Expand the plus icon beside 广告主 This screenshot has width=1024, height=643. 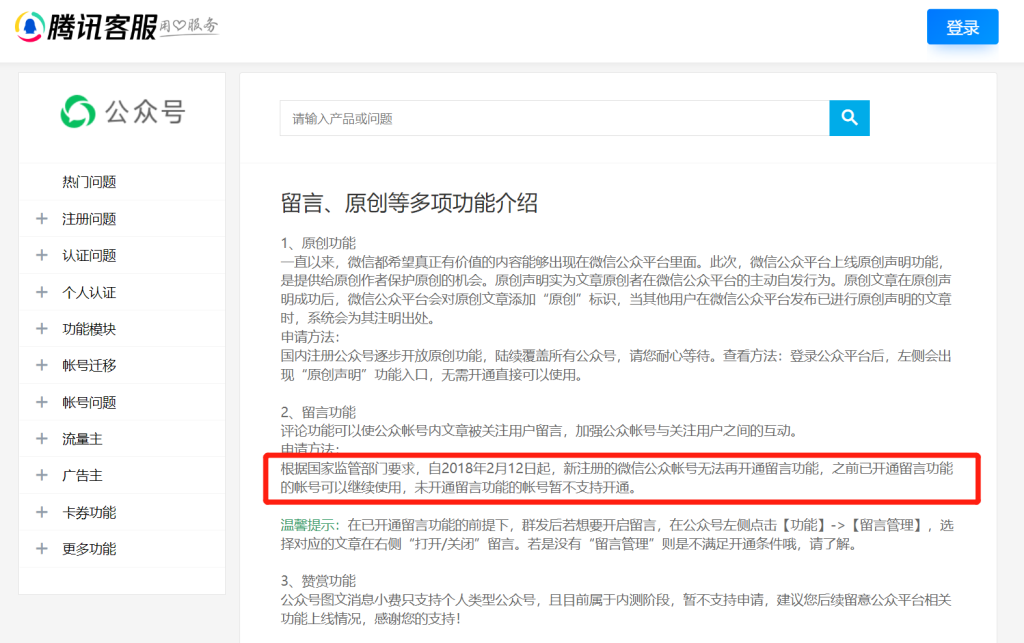coord(41,475)
